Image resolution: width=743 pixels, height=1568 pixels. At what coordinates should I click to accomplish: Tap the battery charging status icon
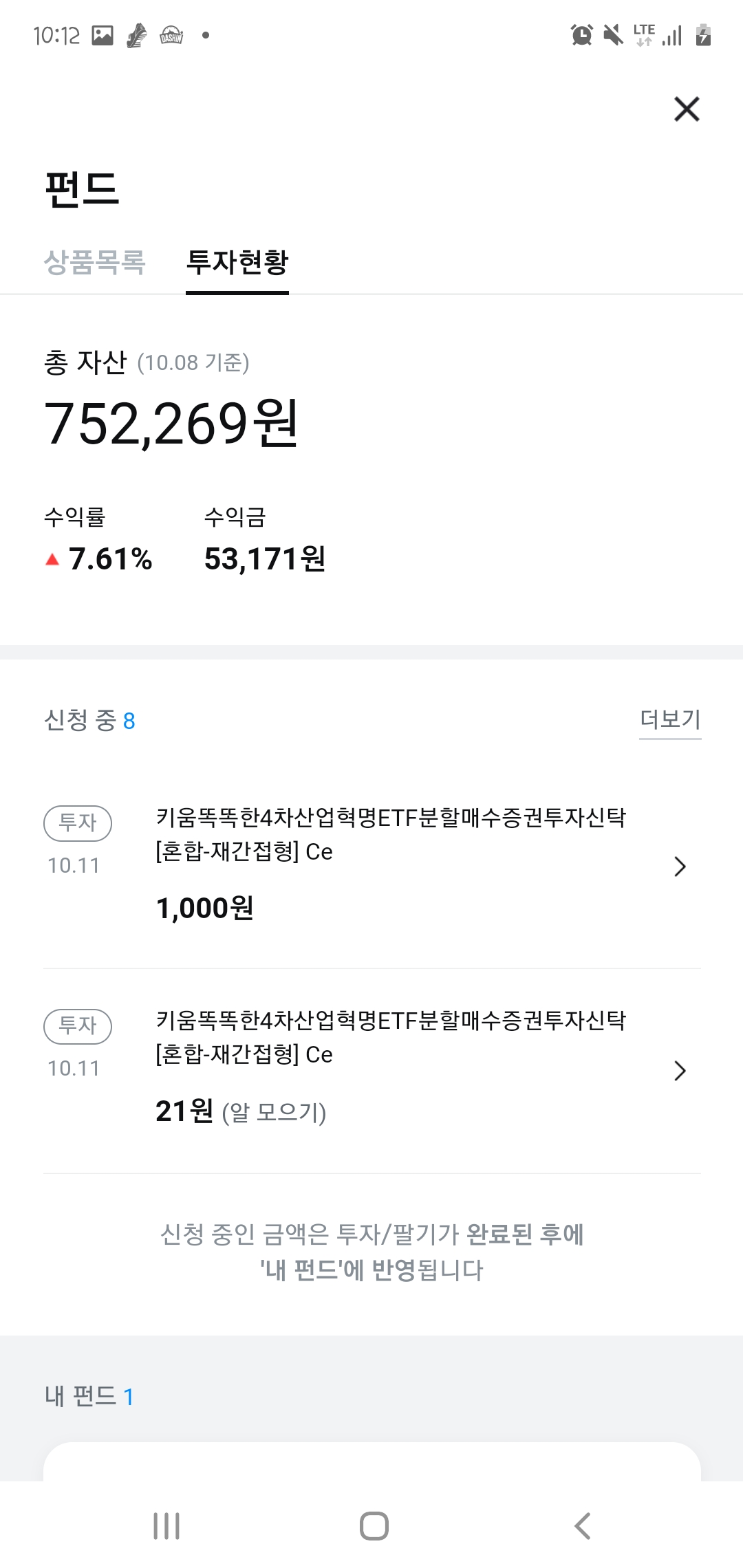(x=703, y=34)
